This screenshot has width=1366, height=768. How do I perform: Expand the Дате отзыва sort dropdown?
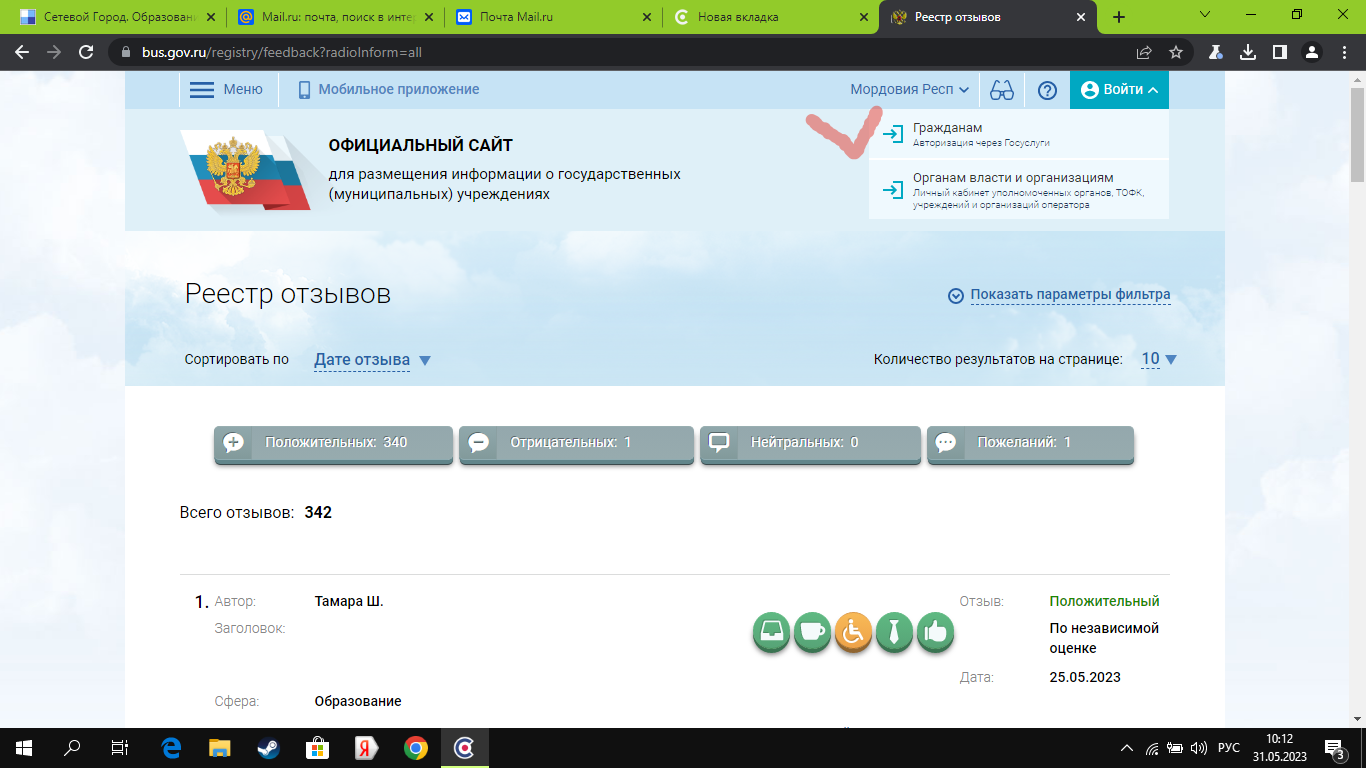[x=372, y=360]
